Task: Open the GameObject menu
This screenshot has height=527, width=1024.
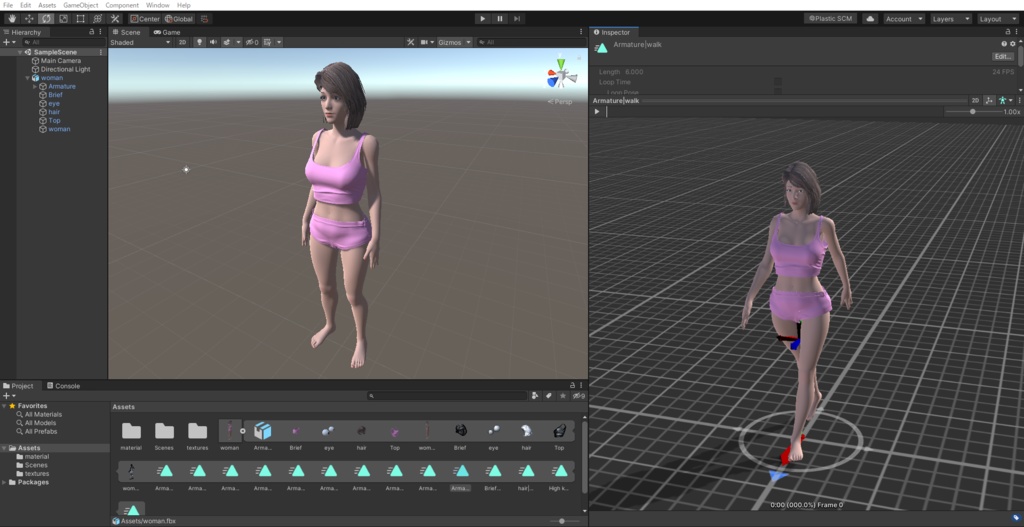Action: click(80, 5)
